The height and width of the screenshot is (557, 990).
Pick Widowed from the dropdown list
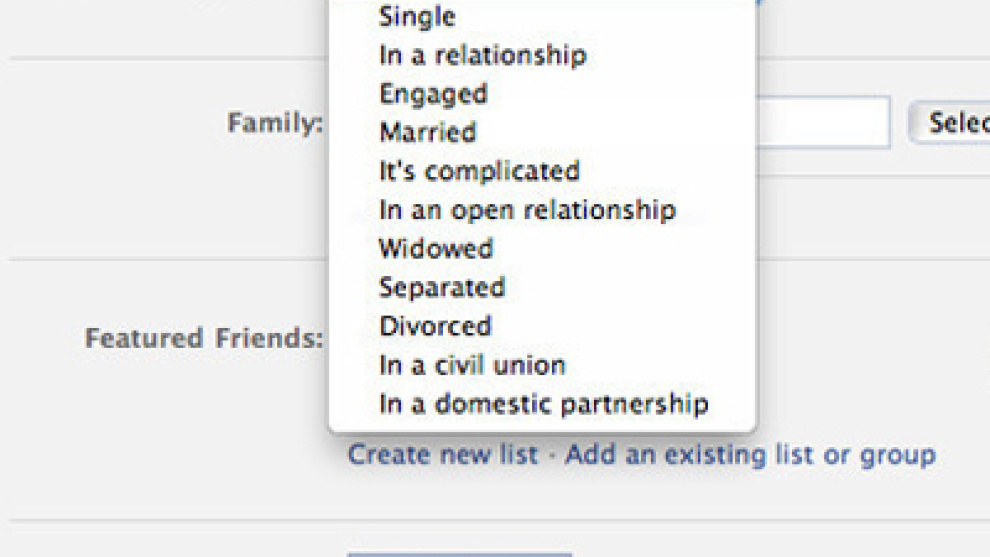click(x=435, y=248)
